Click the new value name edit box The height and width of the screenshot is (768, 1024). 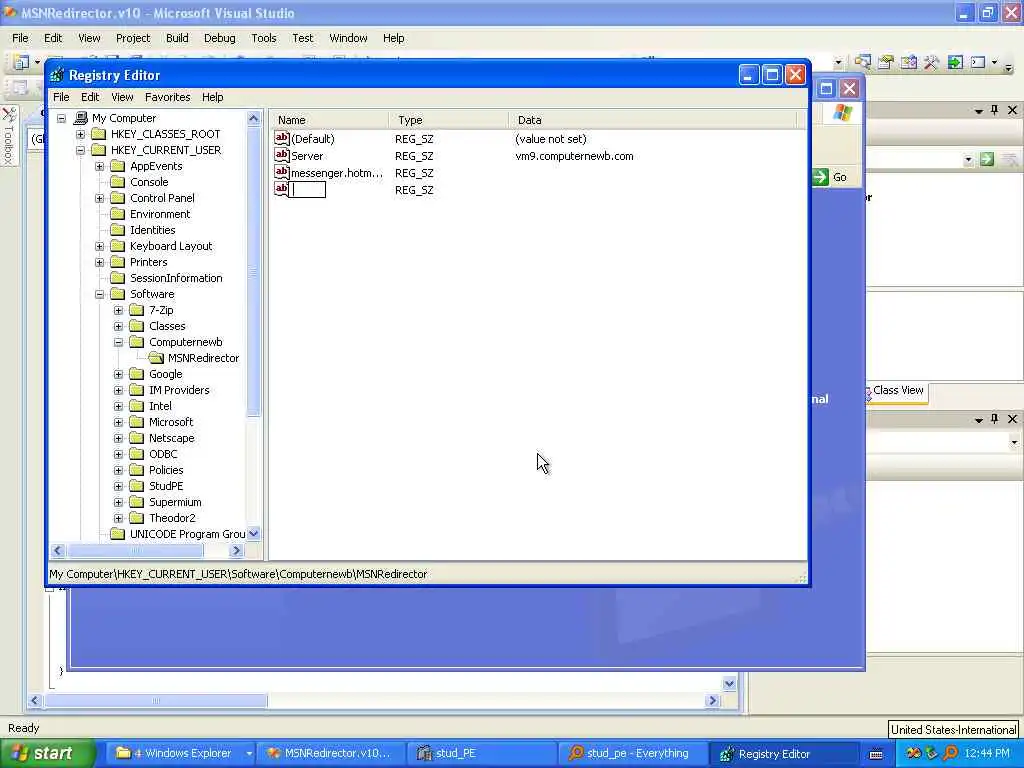(308, 189)
